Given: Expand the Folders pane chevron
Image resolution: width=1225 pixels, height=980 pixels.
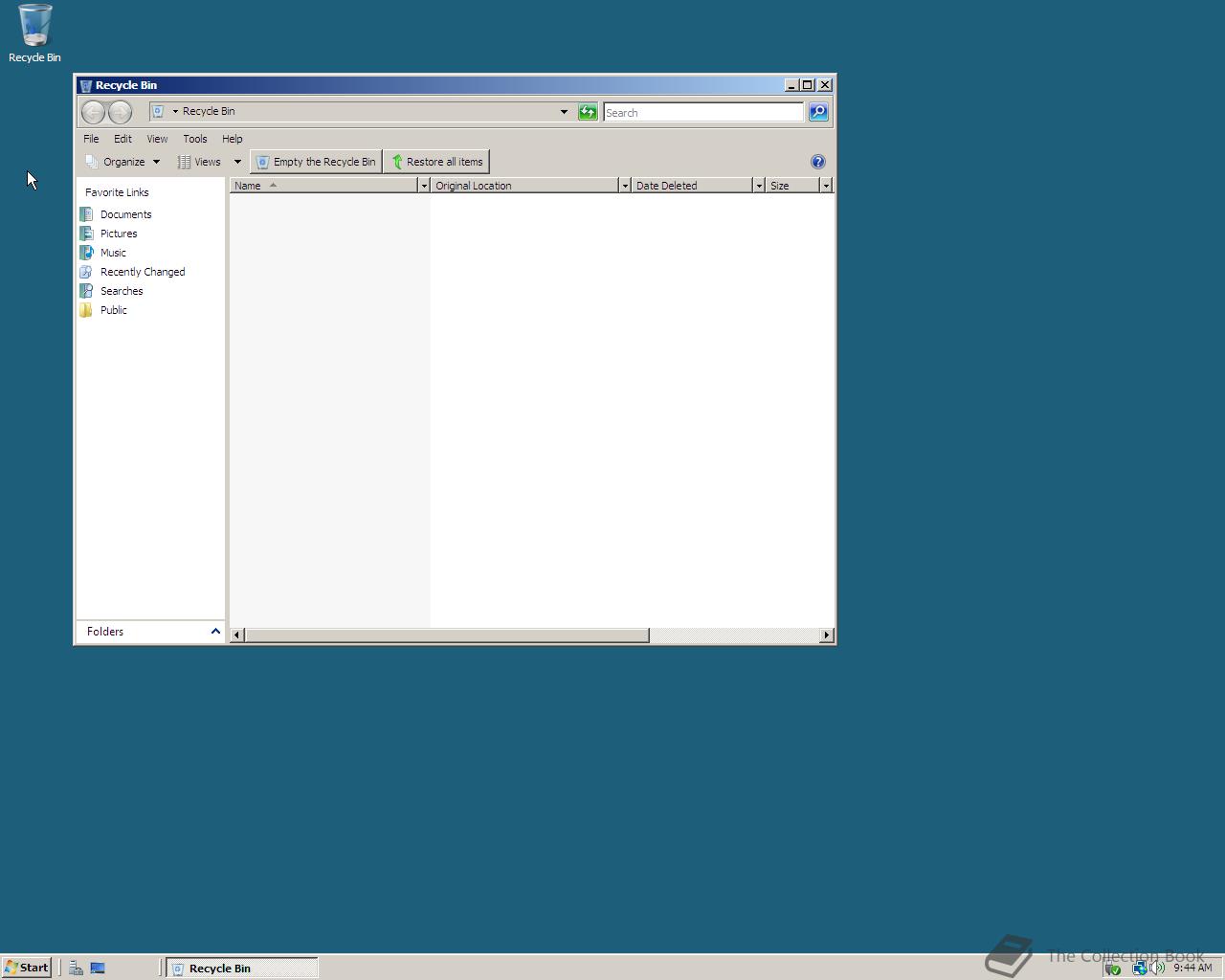Looking at the screenshot, I should click(215, 631).
